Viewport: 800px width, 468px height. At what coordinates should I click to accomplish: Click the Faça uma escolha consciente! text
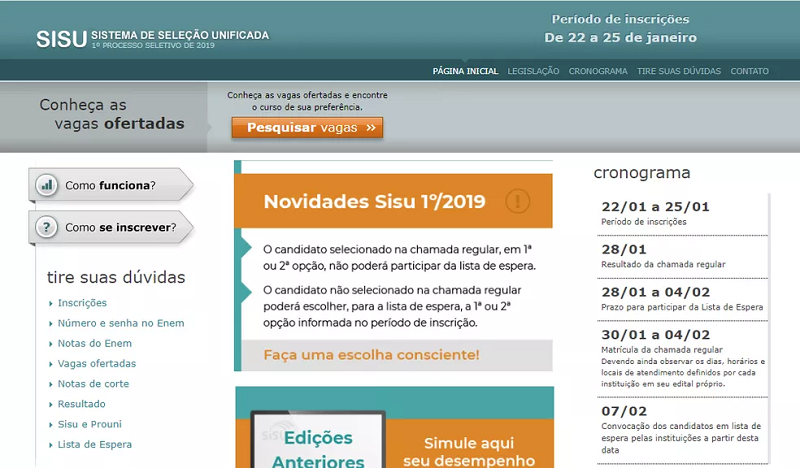[x=371, y=355]
